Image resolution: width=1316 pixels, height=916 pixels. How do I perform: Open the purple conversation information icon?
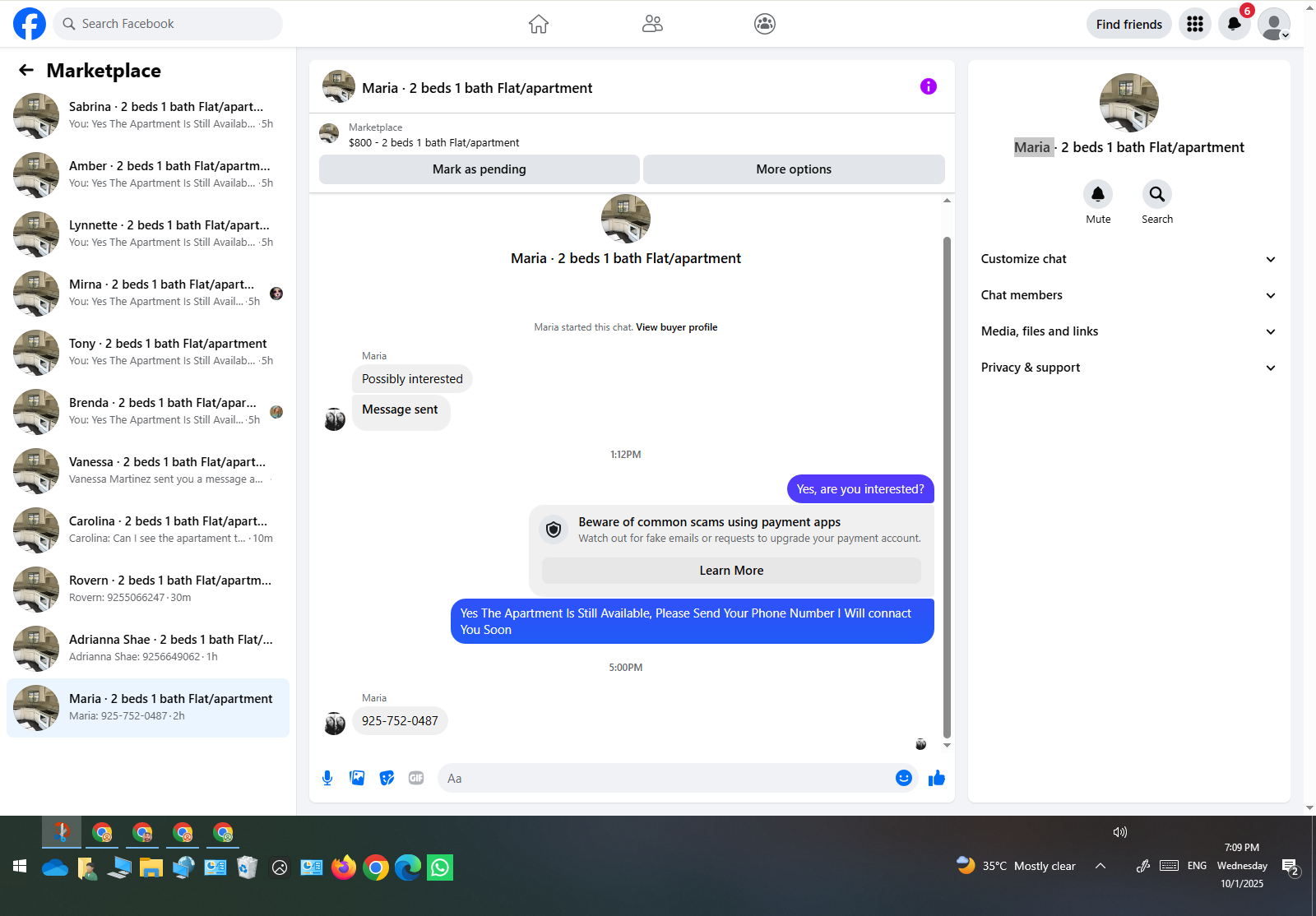pos(929,86)
